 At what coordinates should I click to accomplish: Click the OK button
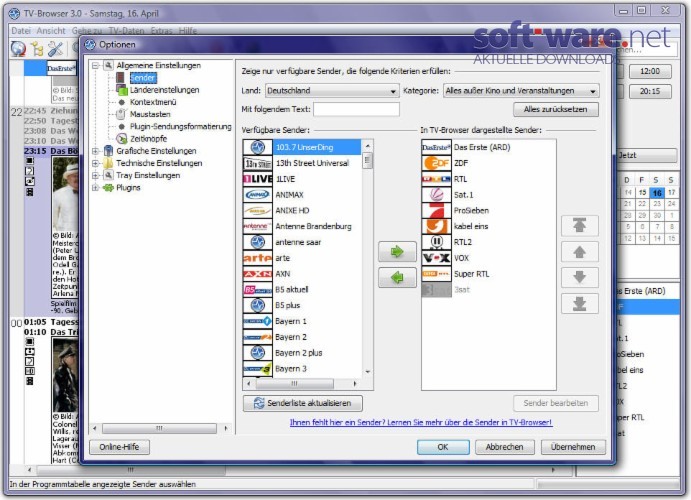point(443,447)
